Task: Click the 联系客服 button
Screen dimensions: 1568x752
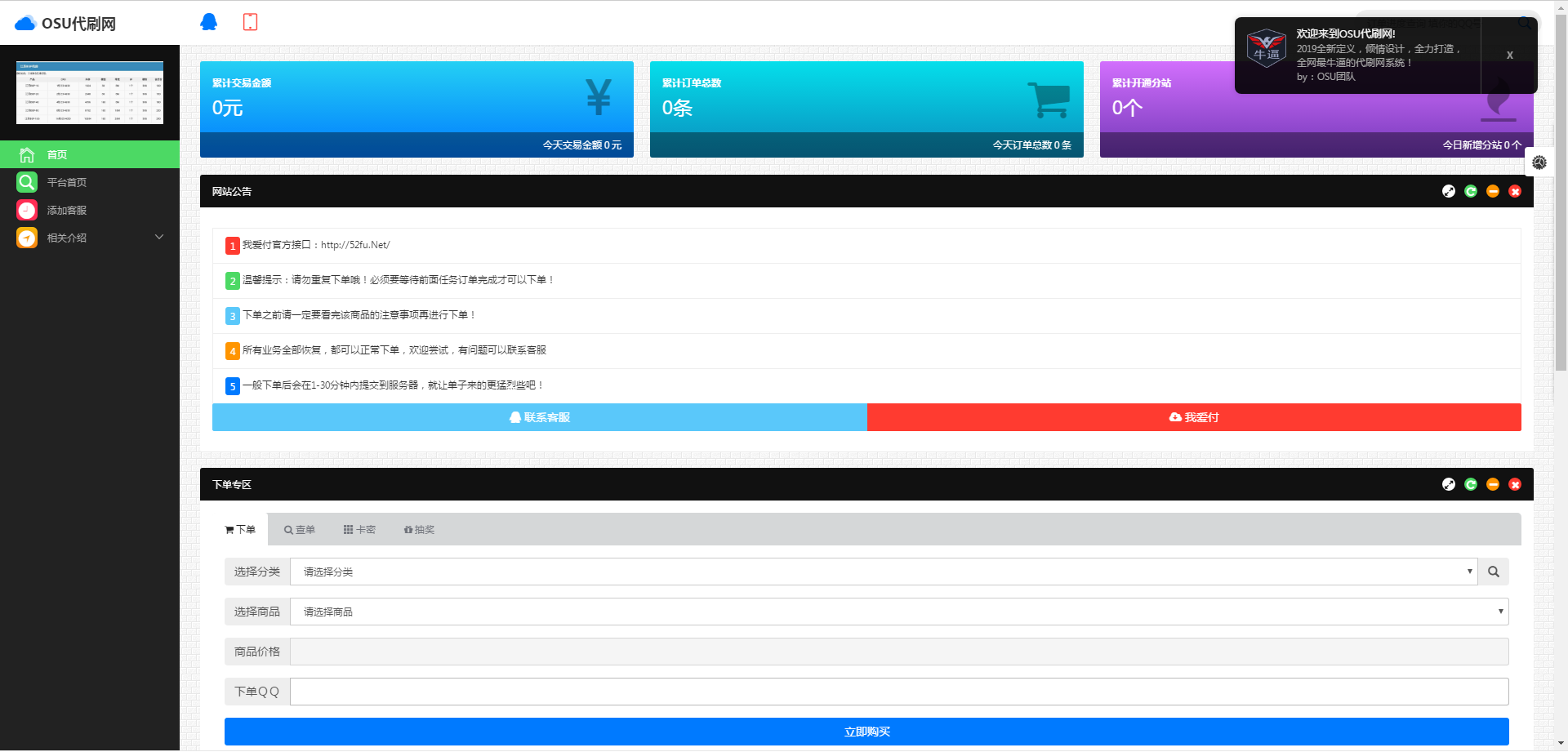Action: 540,417
